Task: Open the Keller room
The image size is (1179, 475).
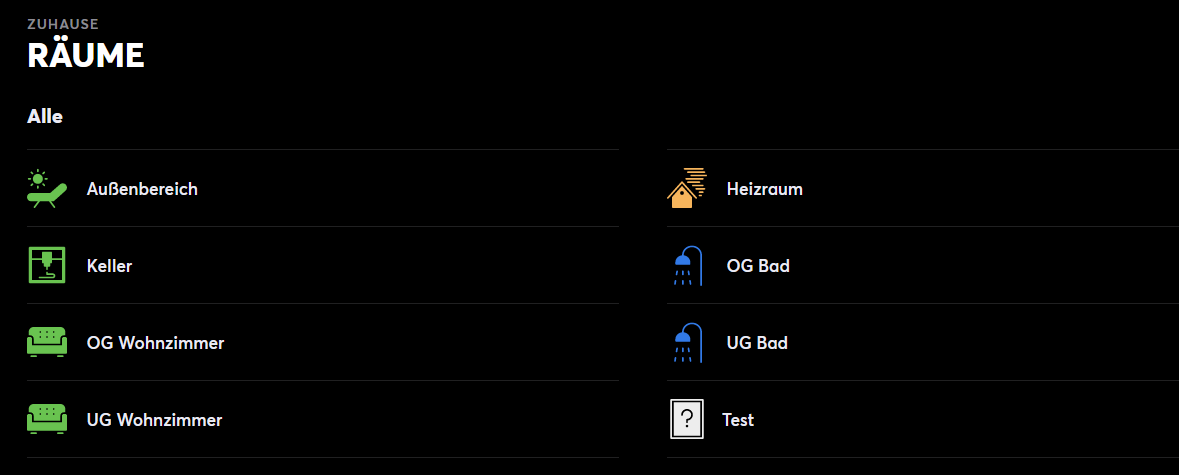Action: 109,266
